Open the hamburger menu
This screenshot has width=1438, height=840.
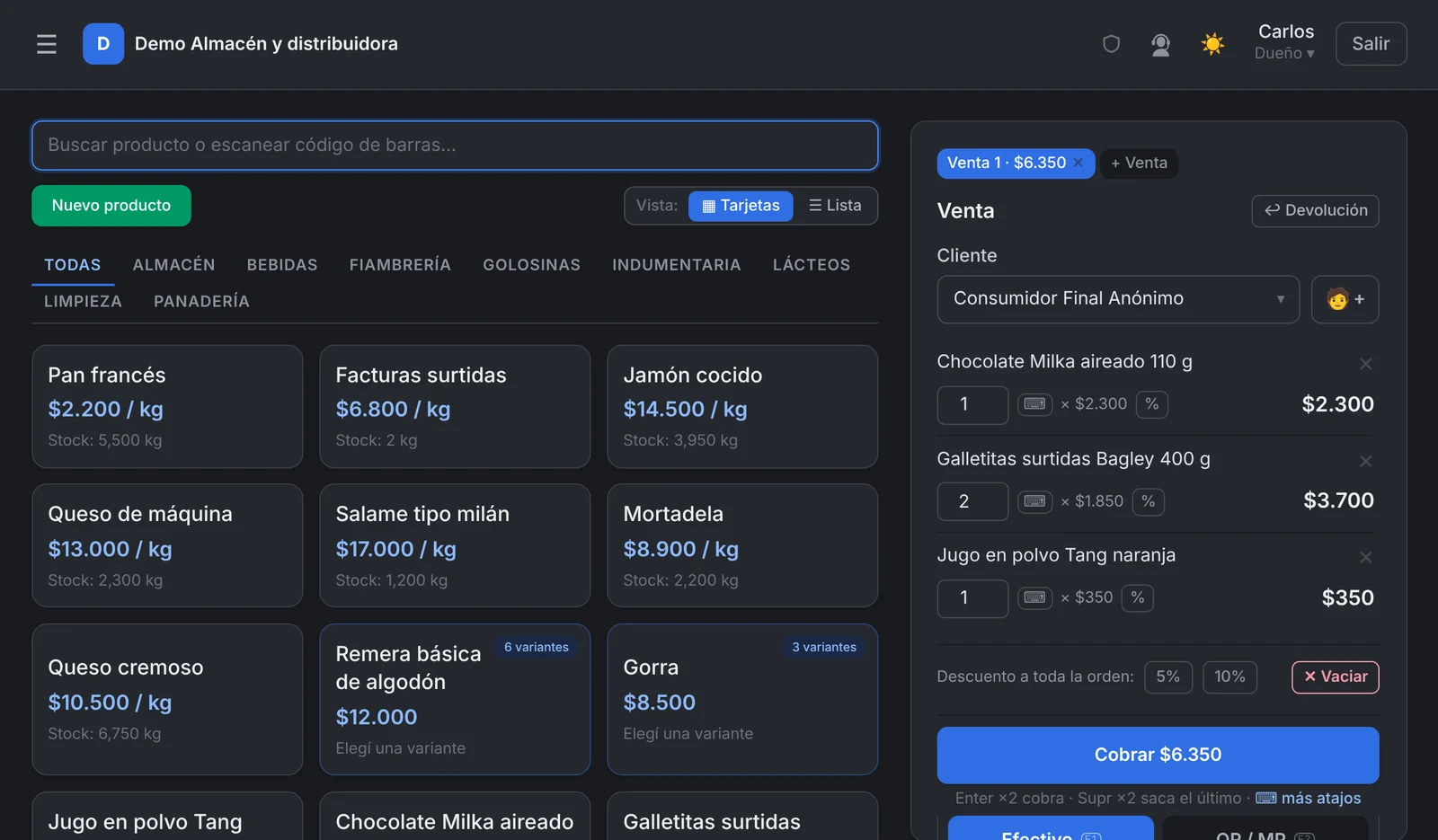pyautogui.click(x=47, y=44)
